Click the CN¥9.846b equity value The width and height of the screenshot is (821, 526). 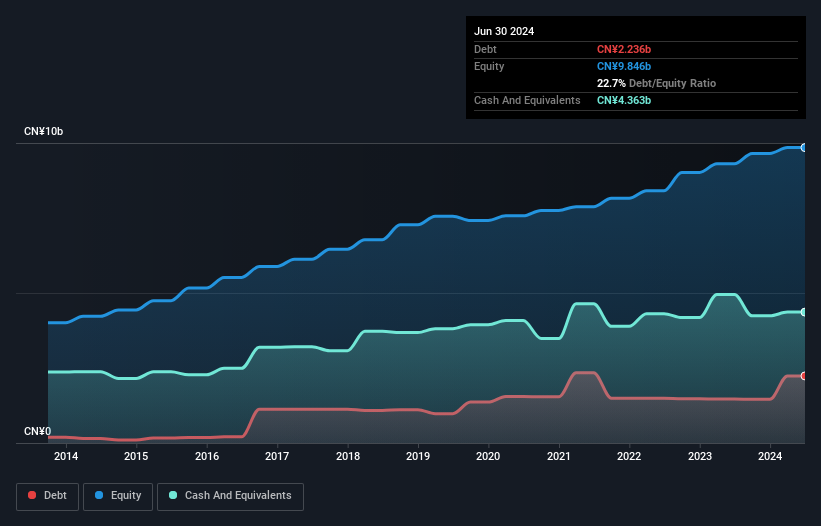tap(624, 66)
